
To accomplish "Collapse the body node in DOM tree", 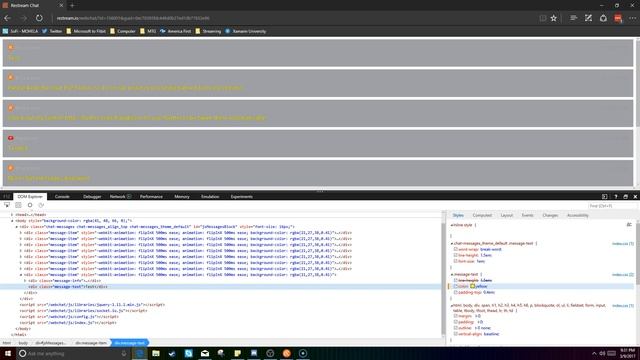I will (x=12, y=221).
